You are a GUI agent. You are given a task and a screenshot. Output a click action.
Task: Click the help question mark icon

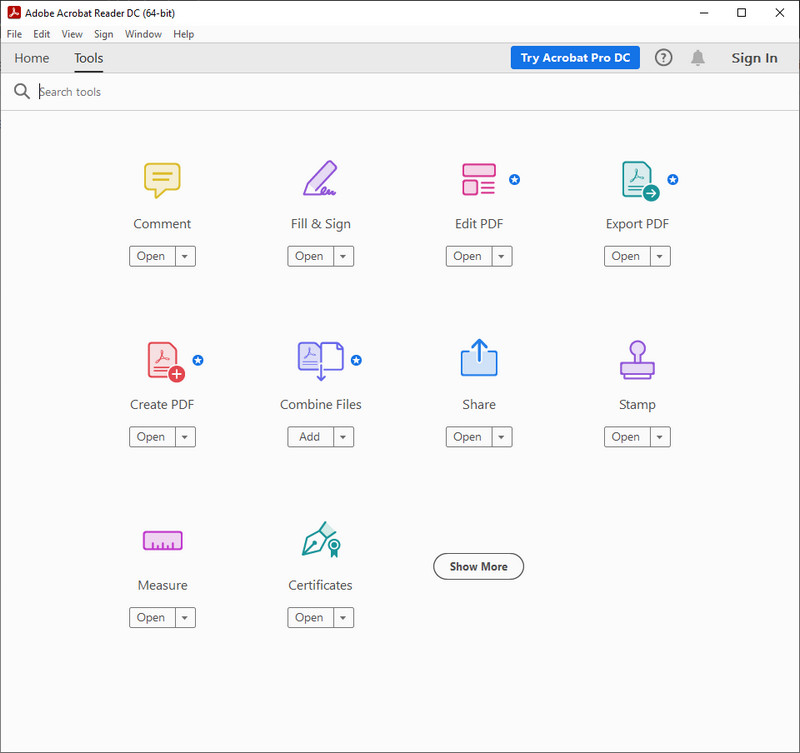pyautogui.click(x=664, y=58)
